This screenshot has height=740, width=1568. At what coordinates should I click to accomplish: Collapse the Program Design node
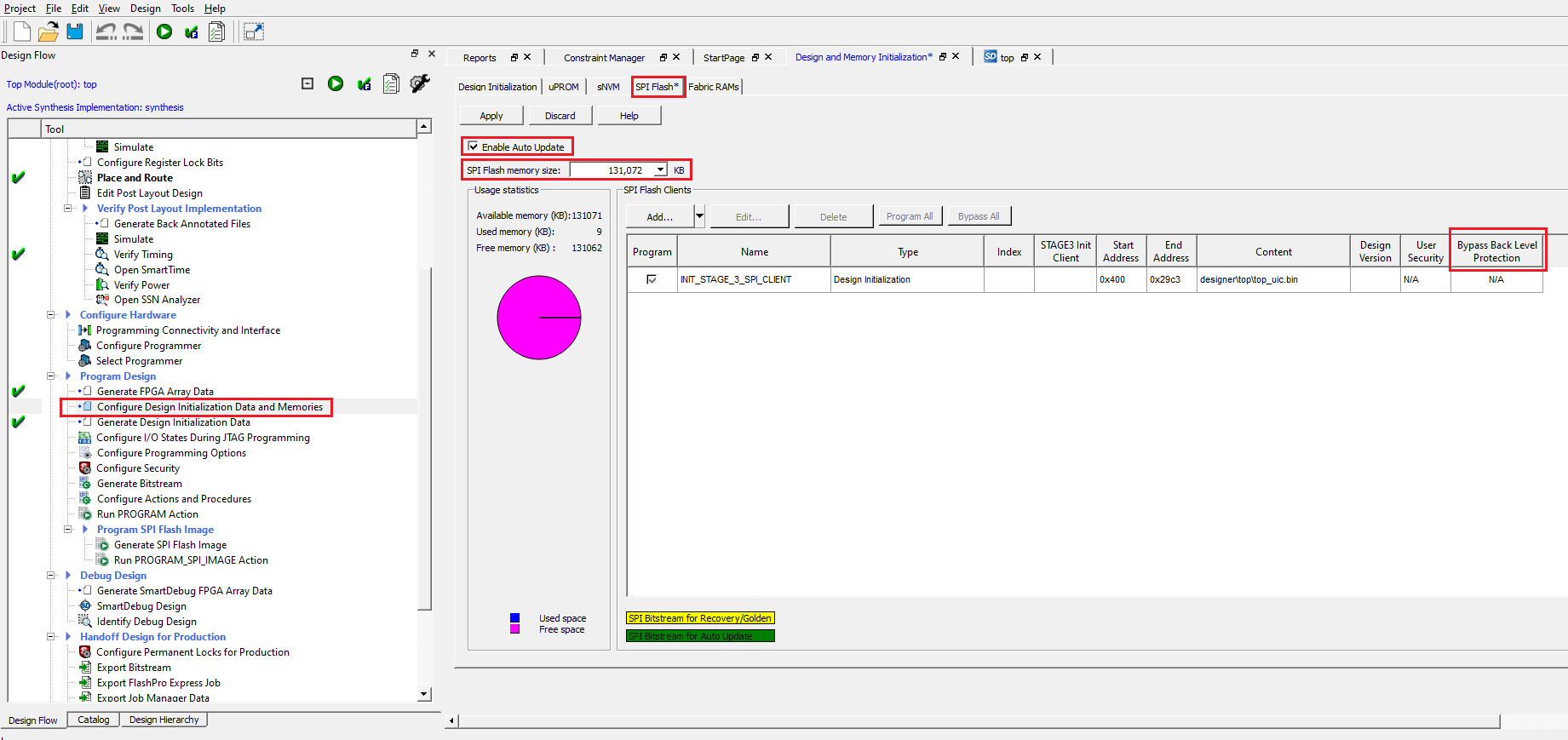click(x=50, y=376)
